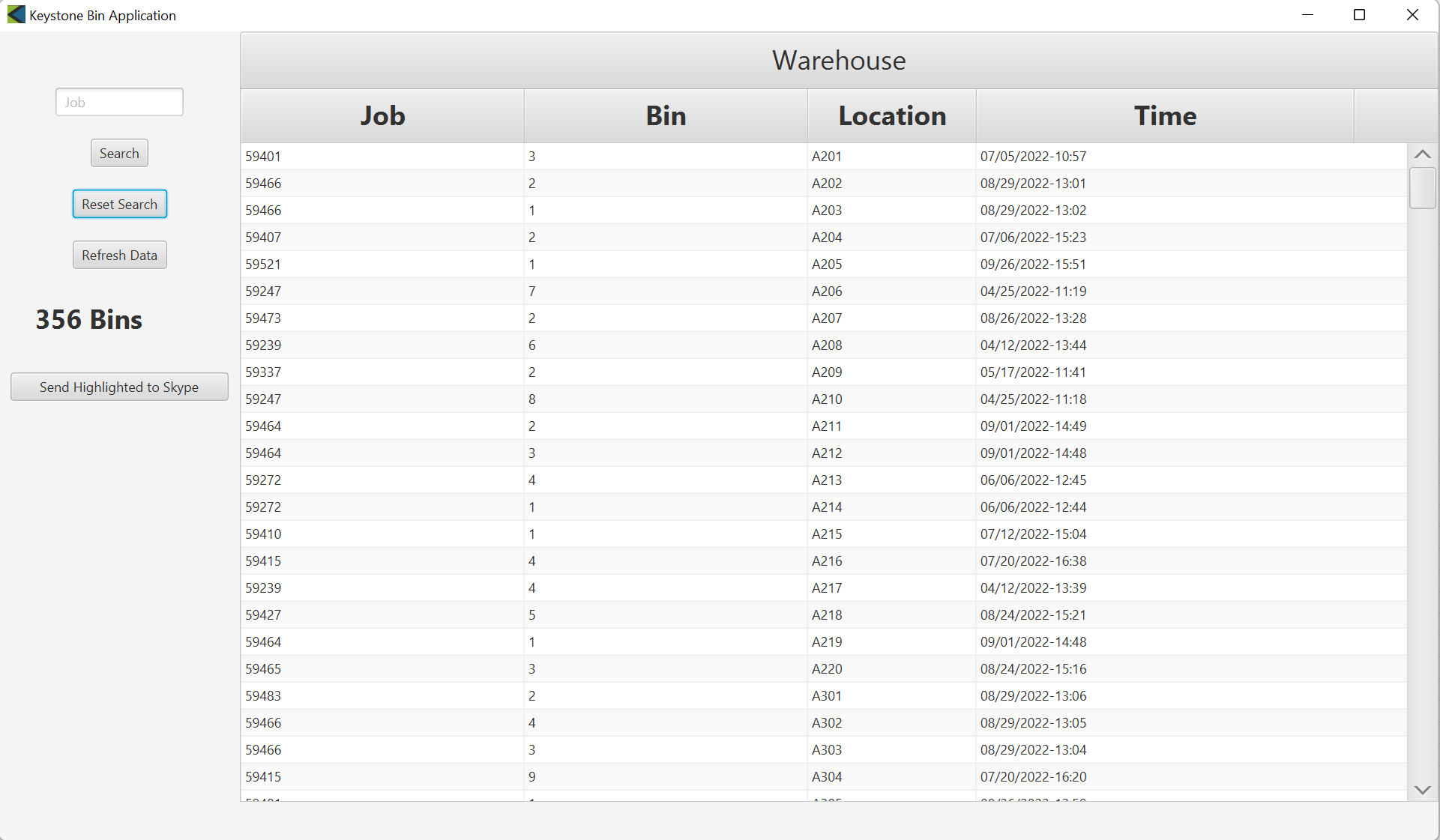This screenshot has height=840, width=1440.
Task: Select the row showing location A301
Action: 600,695
